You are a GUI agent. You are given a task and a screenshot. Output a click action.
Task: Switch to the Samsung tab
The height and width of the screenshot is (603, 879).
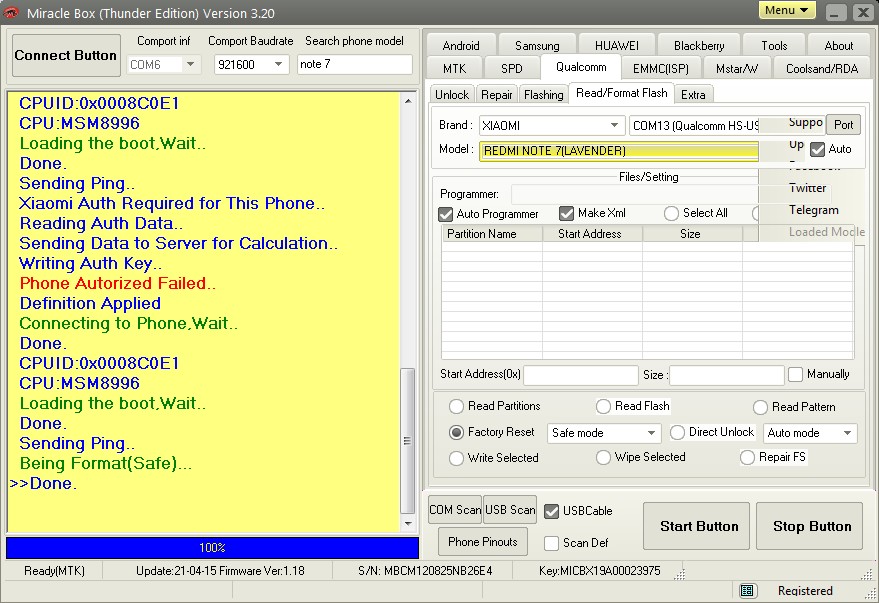click(537, 45)
